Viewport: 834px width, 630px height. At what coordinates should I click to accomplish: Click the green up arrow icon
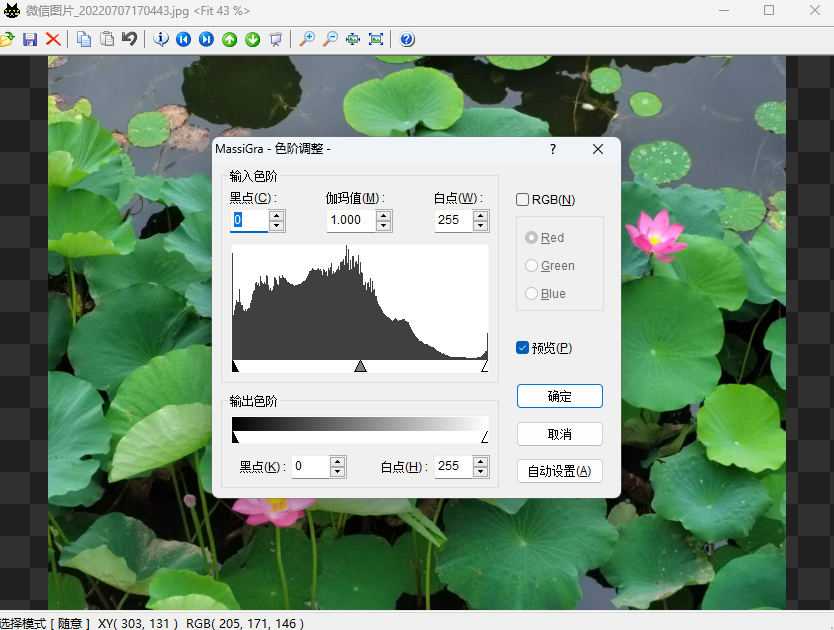pos(229,39)
